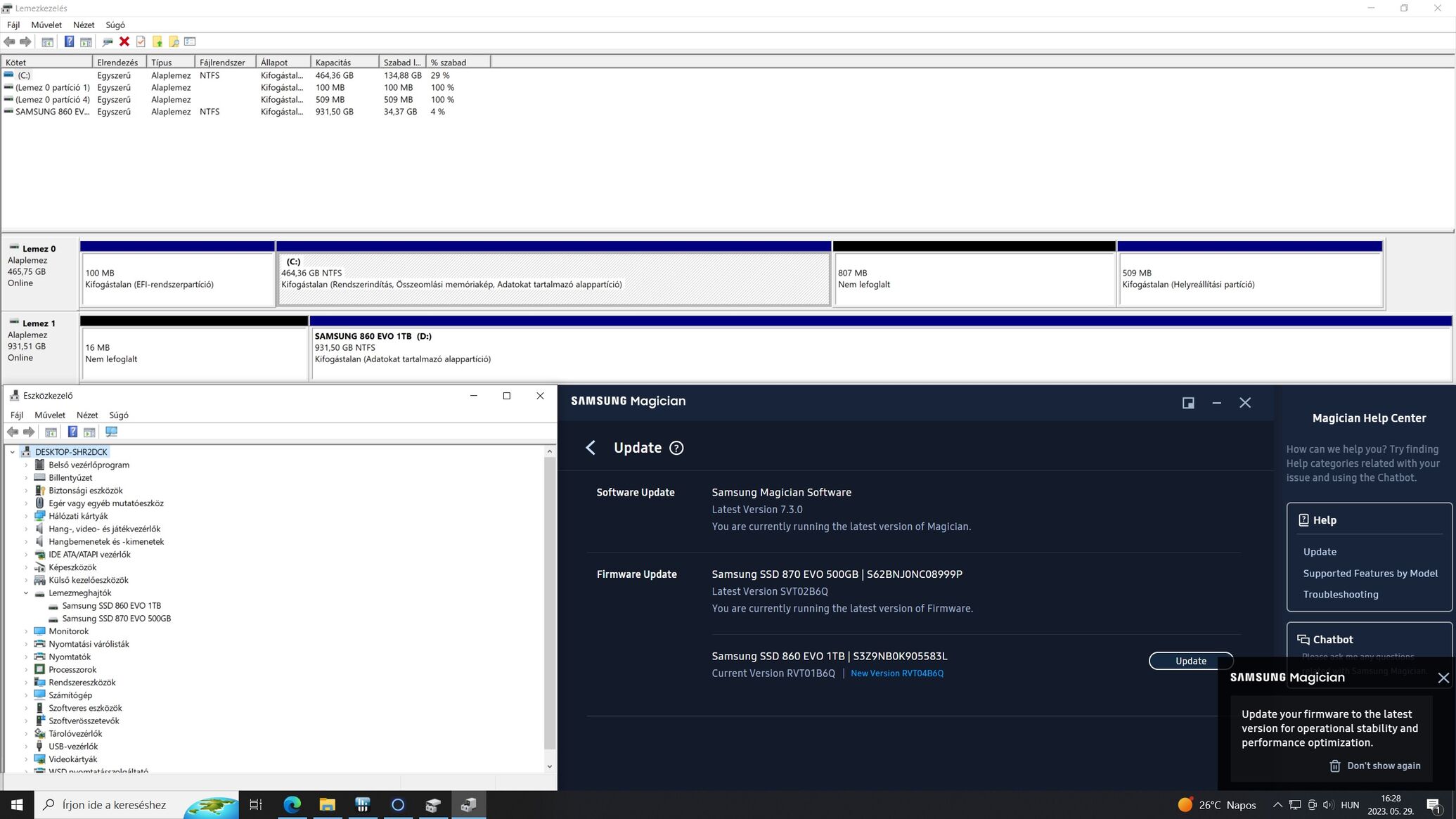Screen dimensions: 1456x819
Task: Click Update button for Samsung SSD 860 EVO
Action: [1190, 661]
